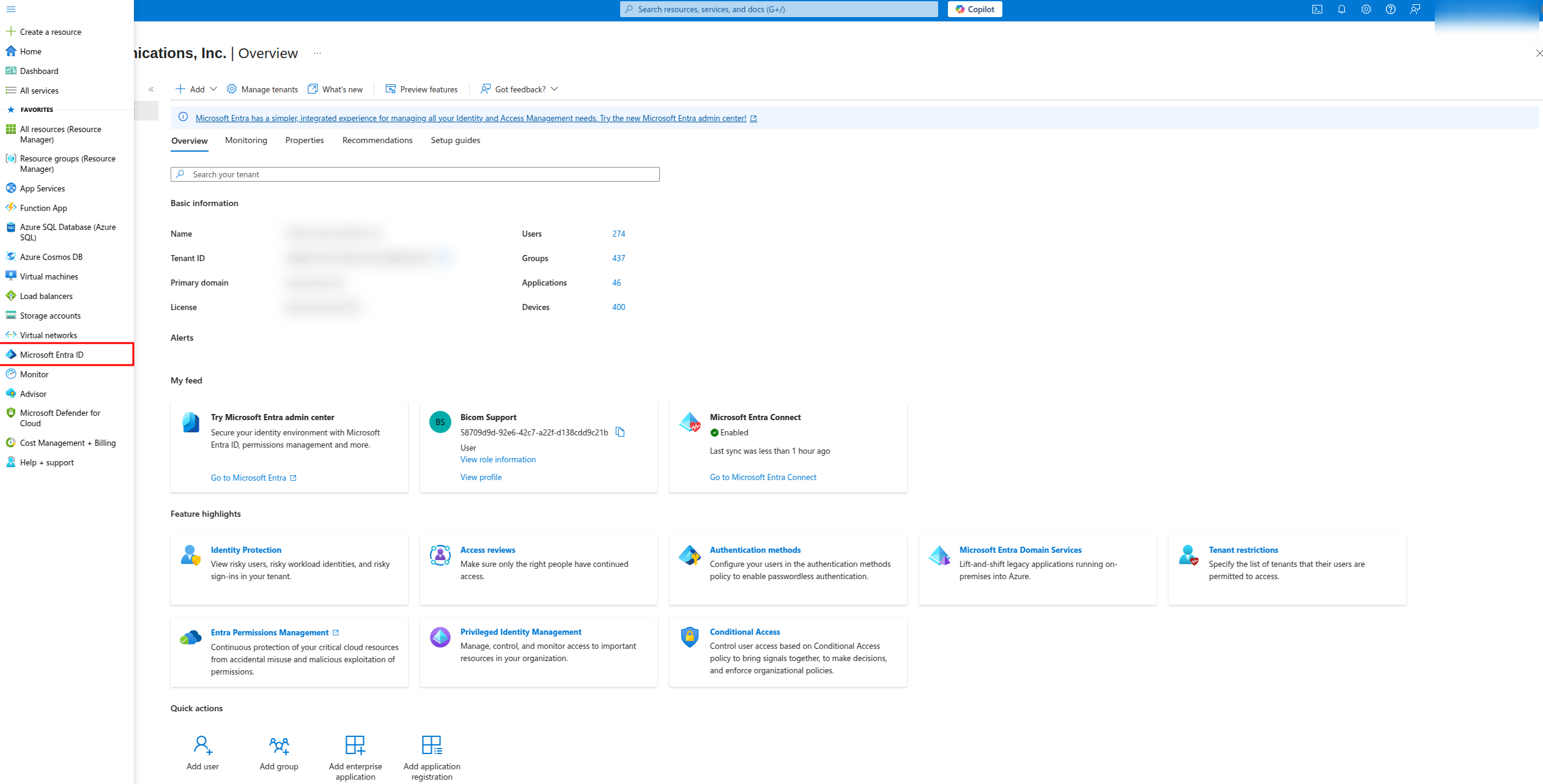Copy the Bicom Support object ID
1543x784 pixels.
pos(620,432)
